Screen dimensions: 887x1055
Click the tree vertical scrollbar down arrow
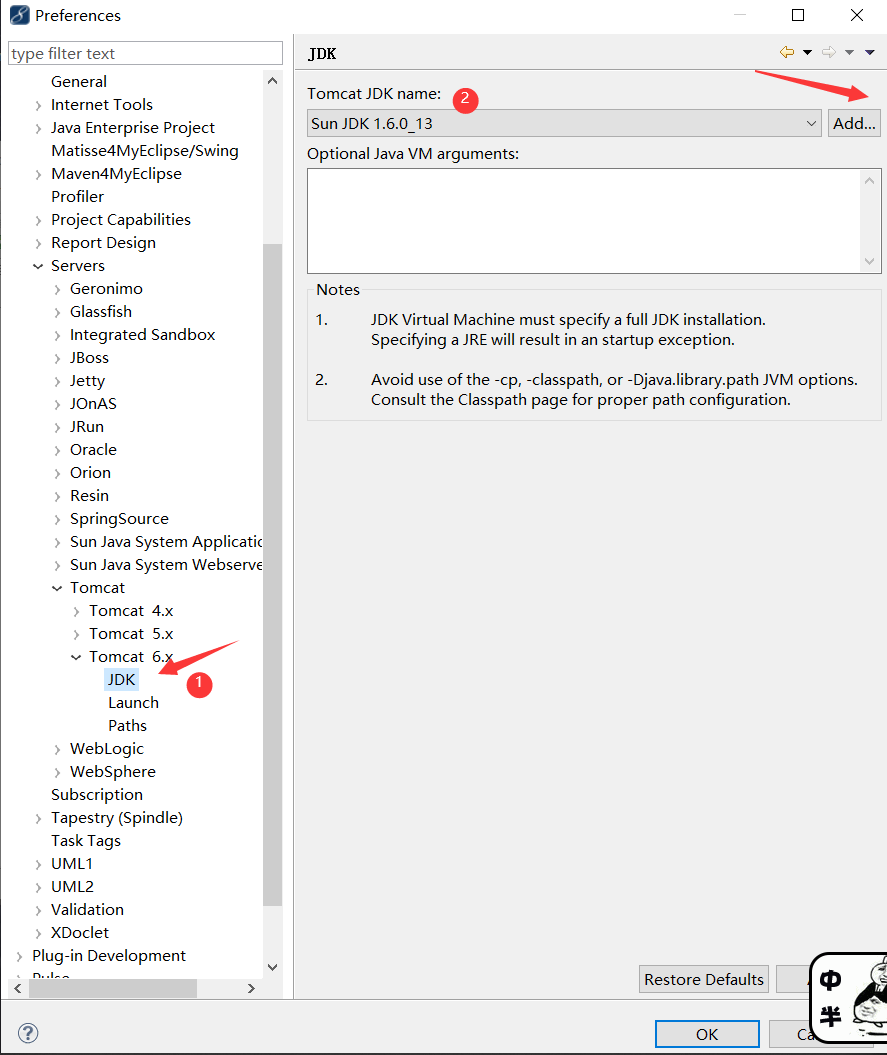coord(273,967)
